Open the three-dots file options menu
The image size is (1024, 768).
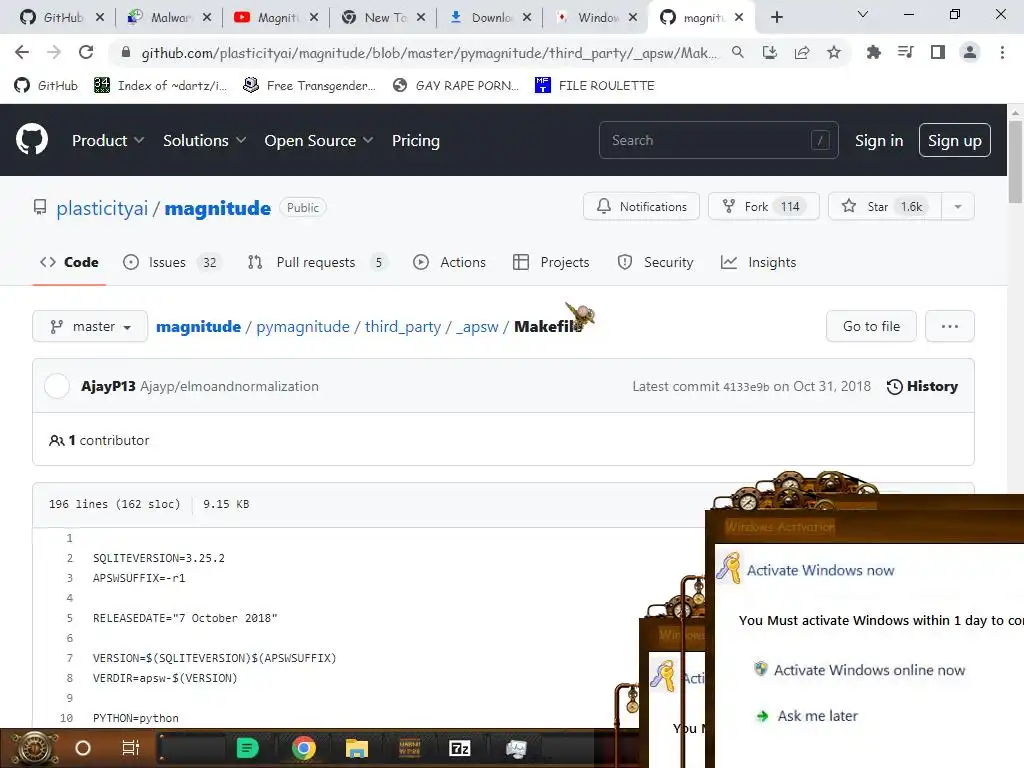[950, 326]
